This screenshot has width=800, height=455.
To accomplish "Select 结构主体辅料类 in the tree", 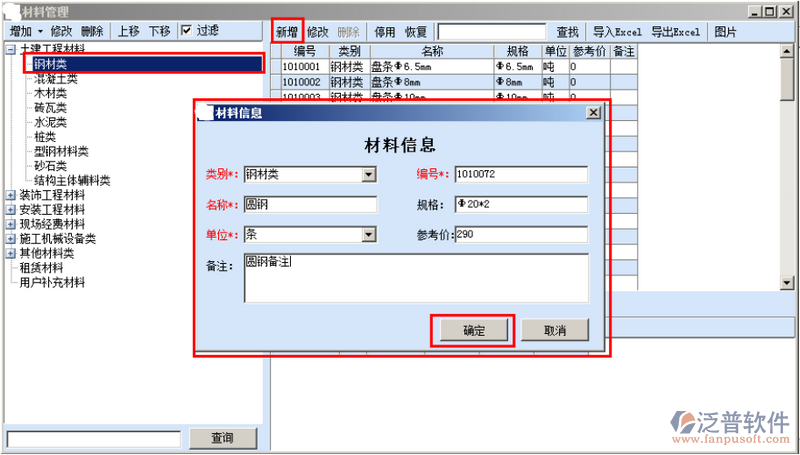I will point(72,181).
